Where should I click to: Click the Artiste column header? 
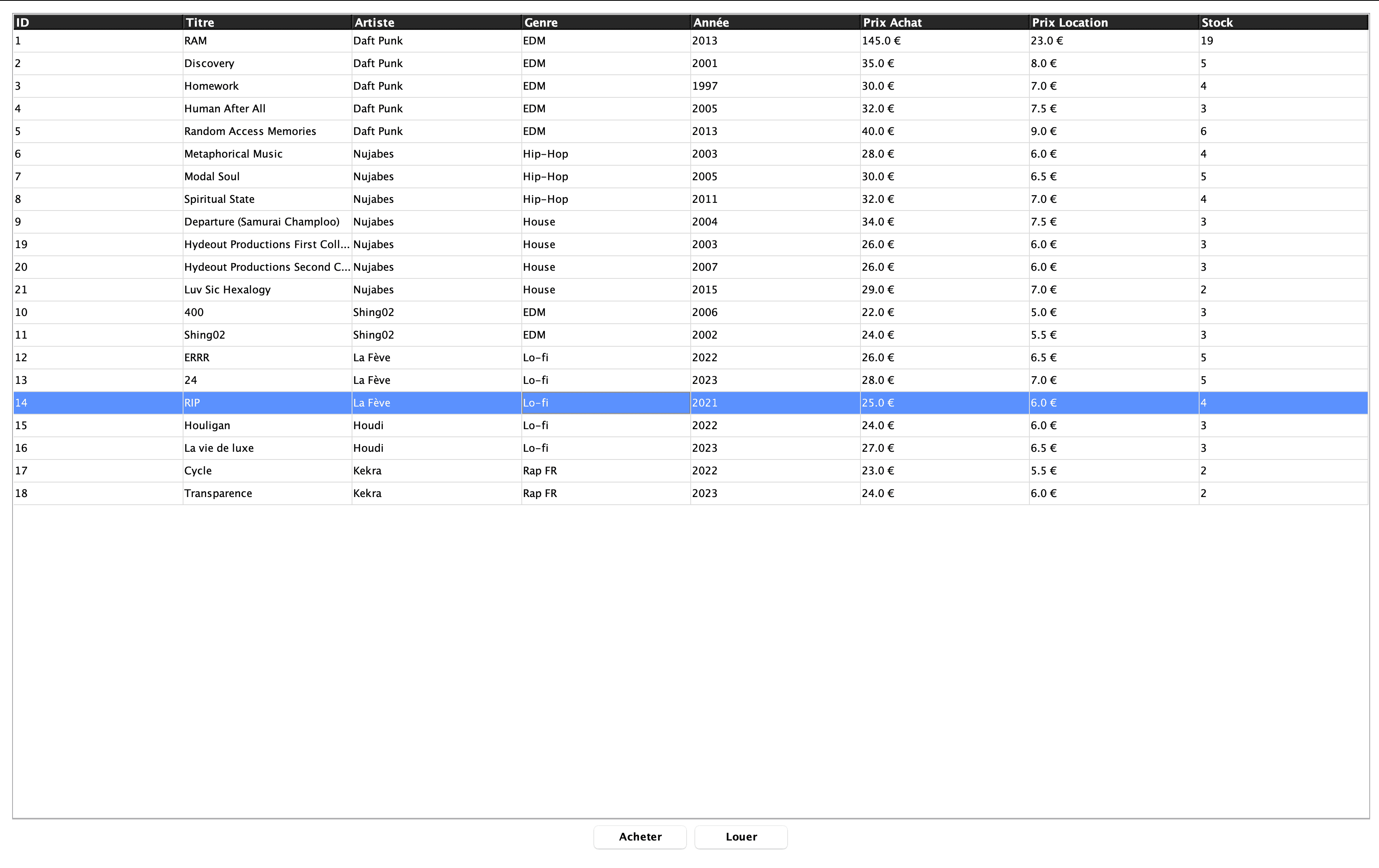point(436,22)
